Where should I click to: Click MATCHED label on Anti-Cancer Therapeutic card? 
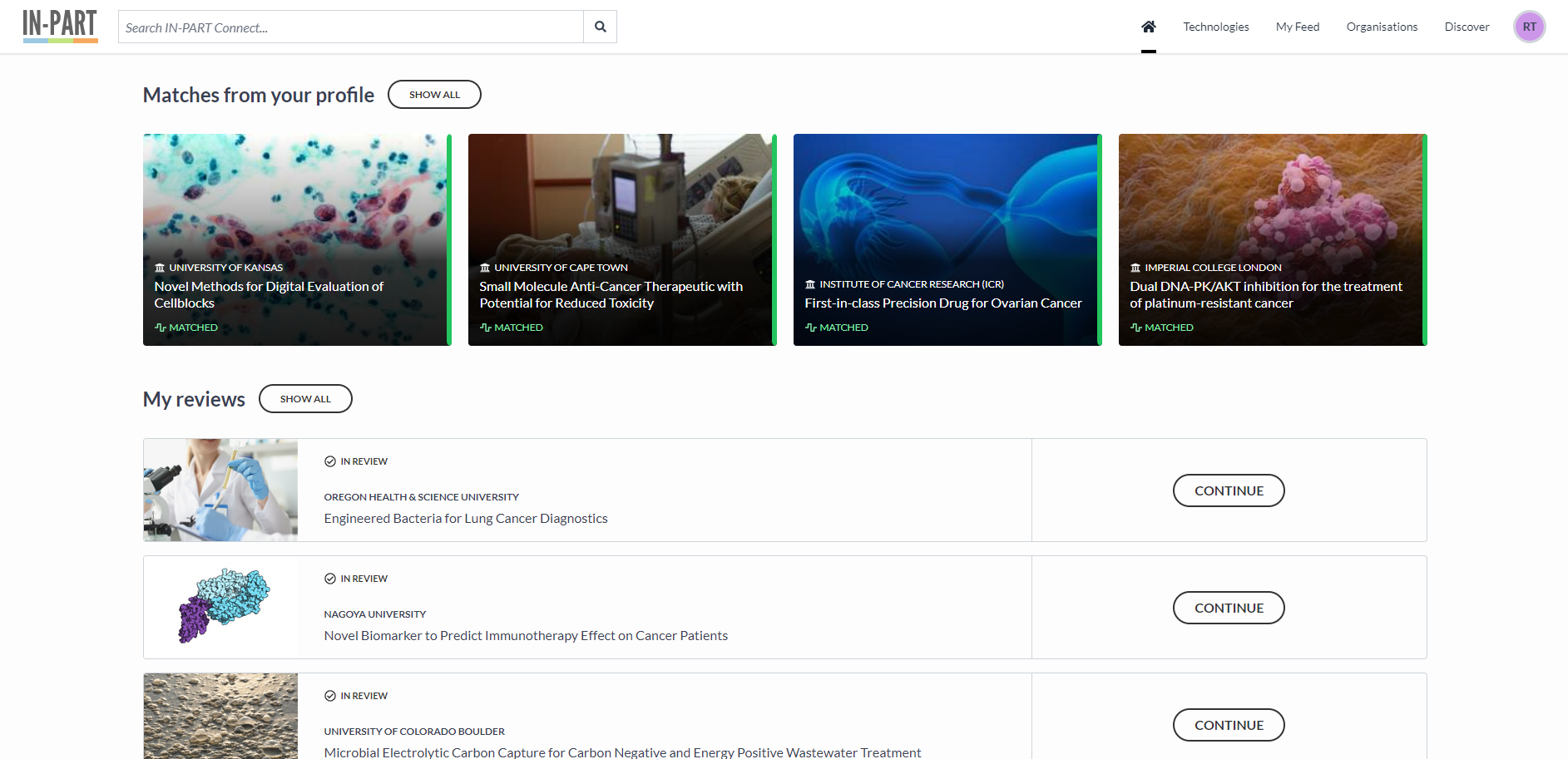point(519,328)
